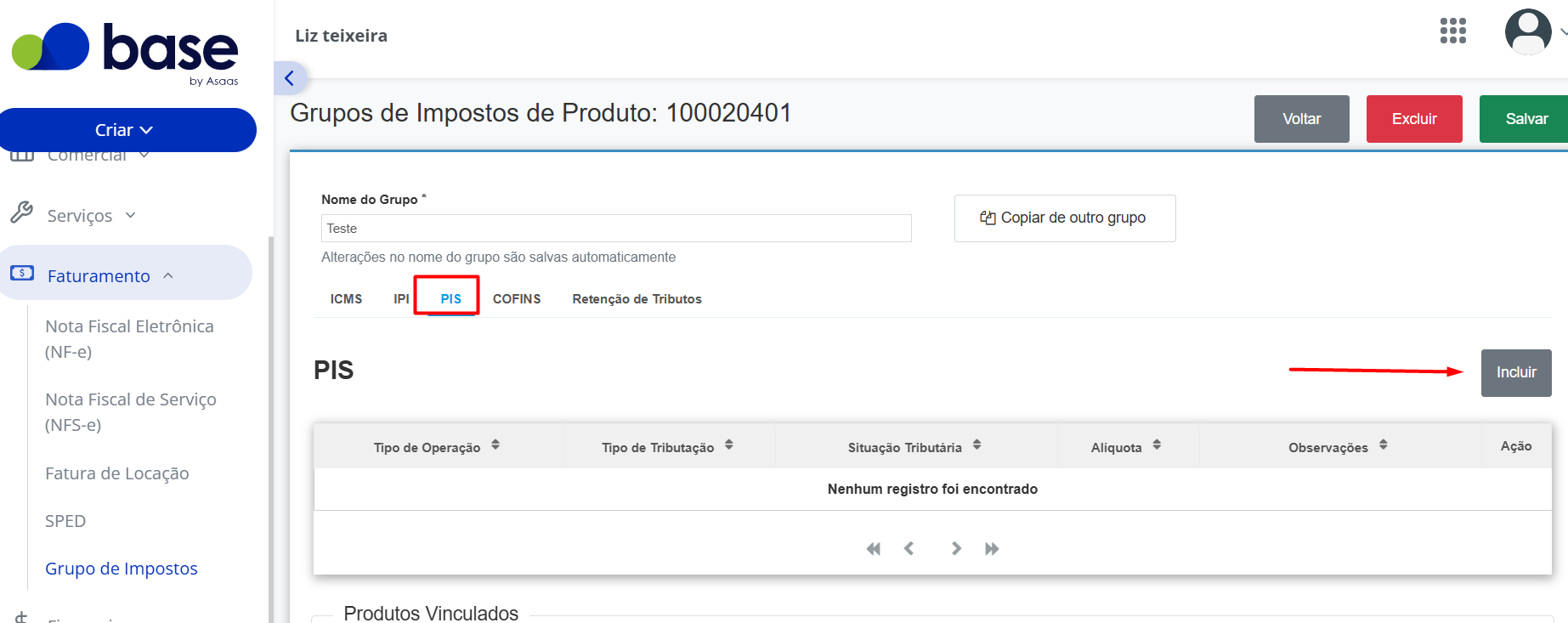The image size is (1568, 623).
Task: Click the Serviços wrench icon
Action: click(x=21, y=212)
